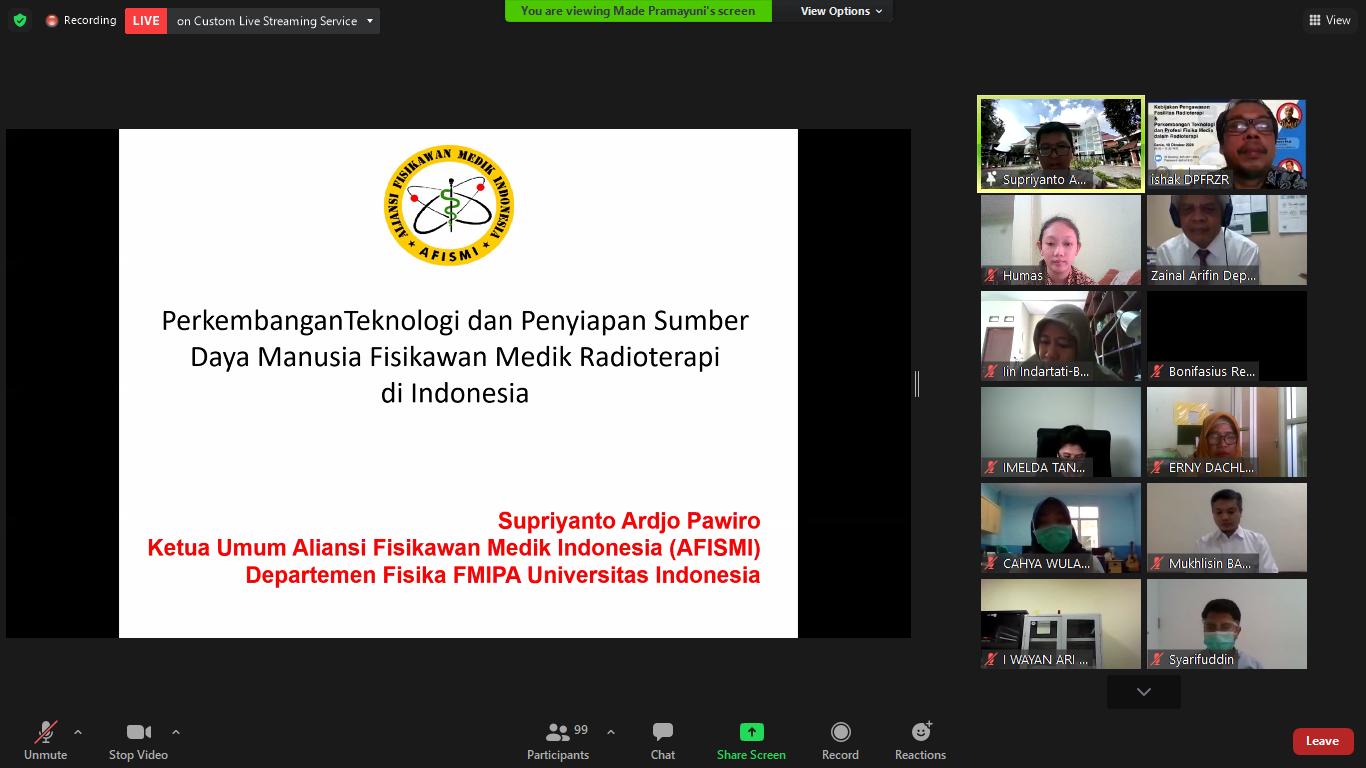Start recording with the Record button

(x=840, y=741)
